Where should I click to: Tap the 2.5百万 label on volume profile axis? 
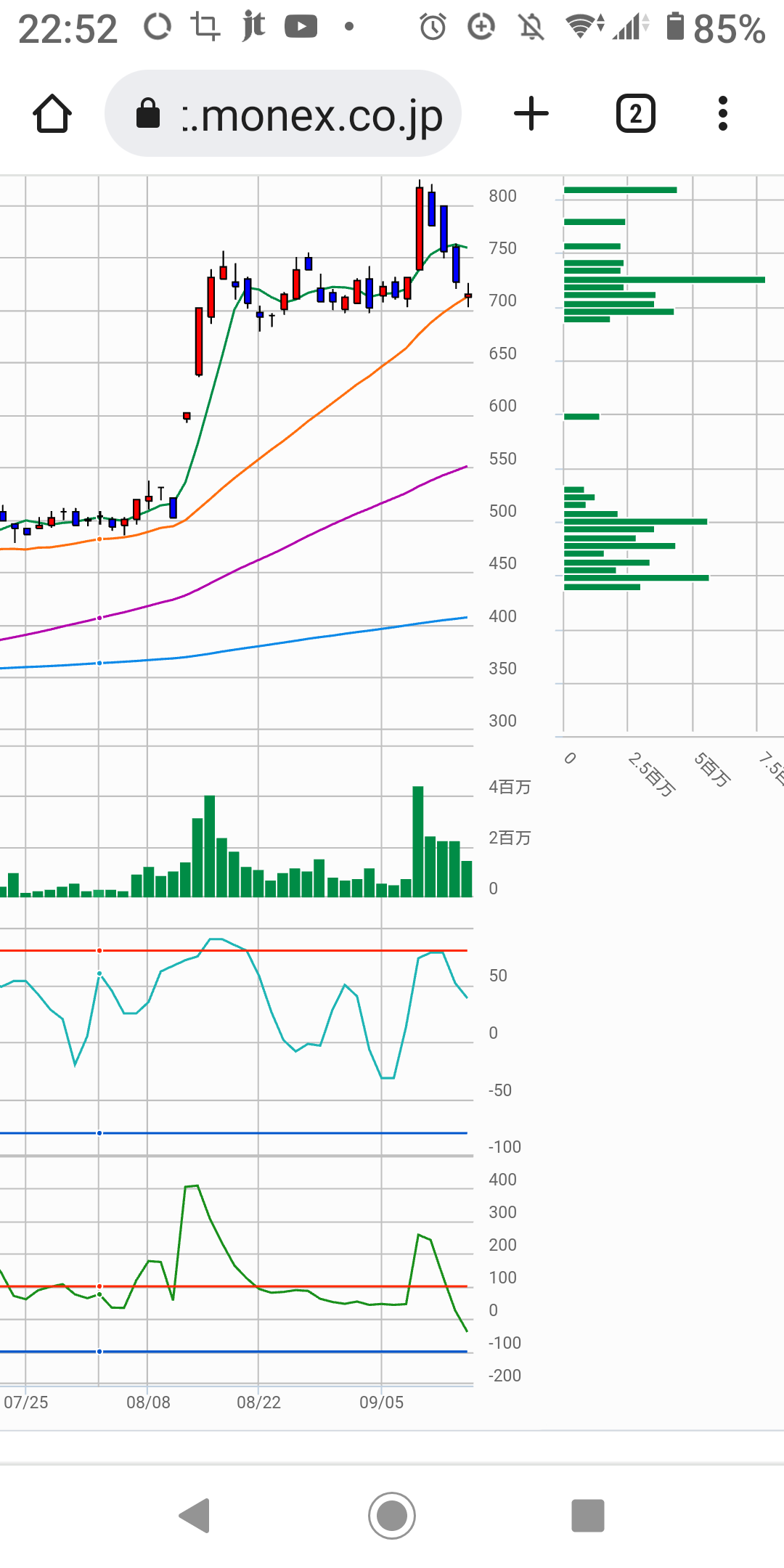point(652,775)
